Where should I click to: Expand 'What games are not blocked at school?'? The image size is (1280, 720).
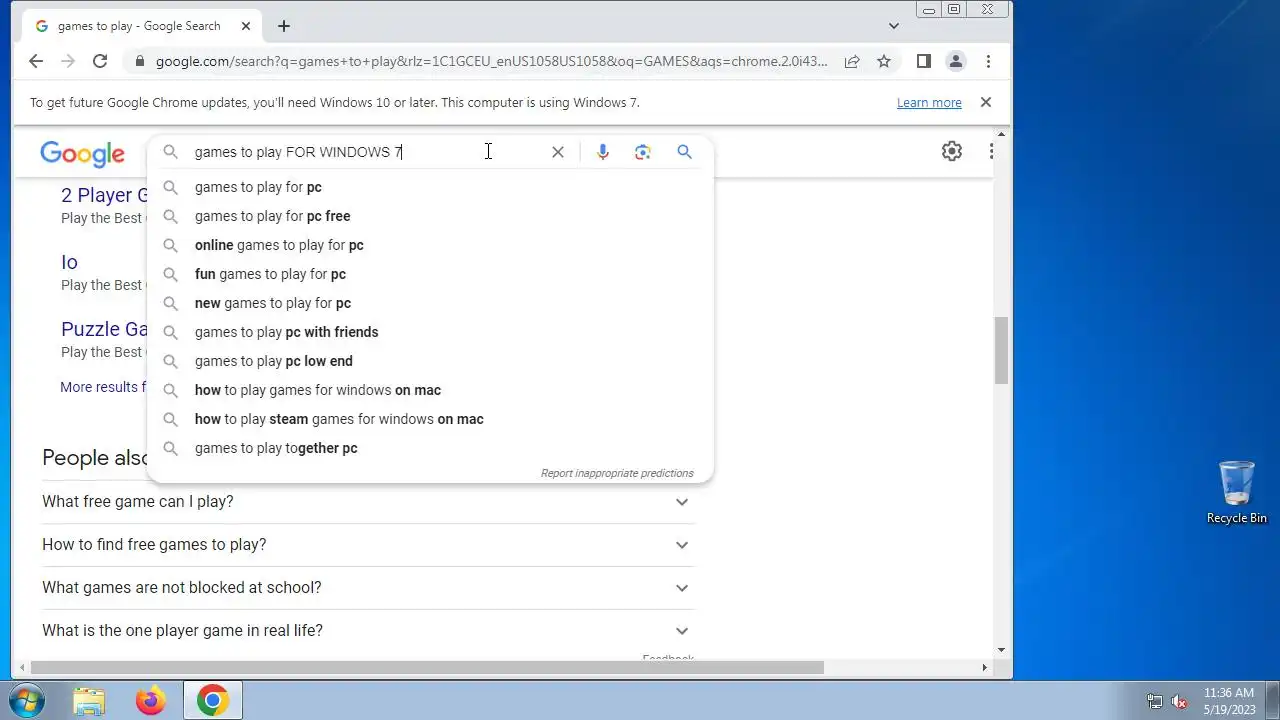coord(368,588)
